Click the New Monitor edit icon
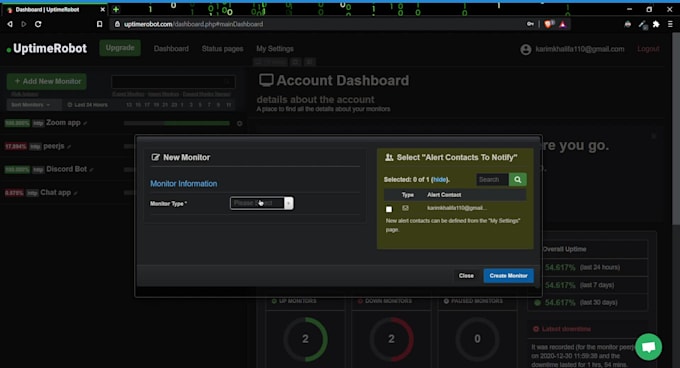680x368 pixels. pyautogui.click(x=155, y=157)
